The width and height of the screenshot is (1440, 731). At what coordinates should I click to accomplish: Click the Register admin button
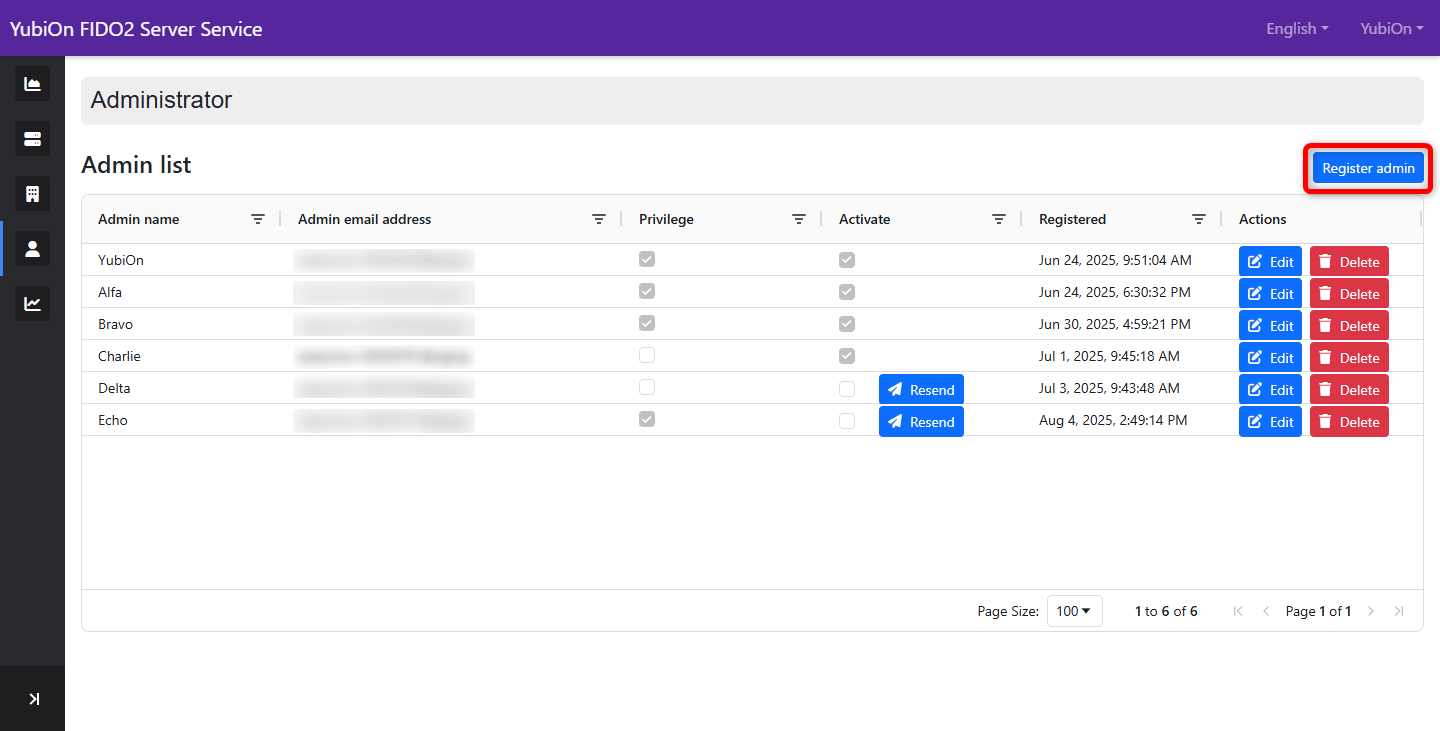(1368, 168)
